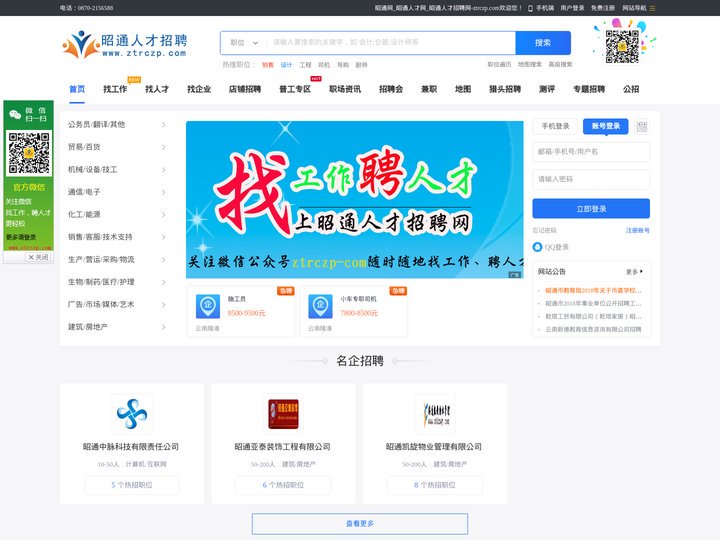Open 测评 nav item
Image resolution: width=720 pixels, height=540 pixels.
coord(547,89)
